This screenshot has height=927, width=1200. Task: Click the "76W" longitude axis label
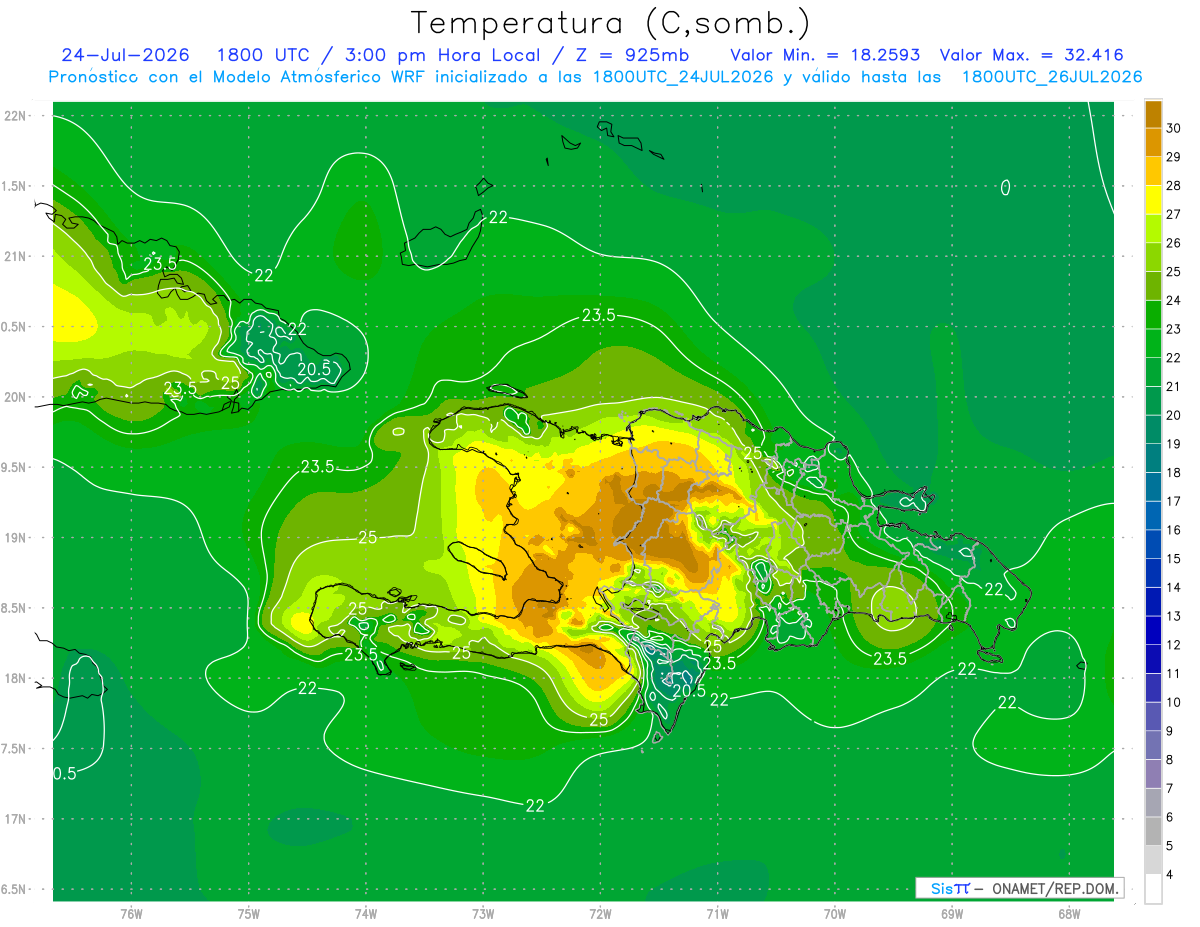[x=131, y=914]
